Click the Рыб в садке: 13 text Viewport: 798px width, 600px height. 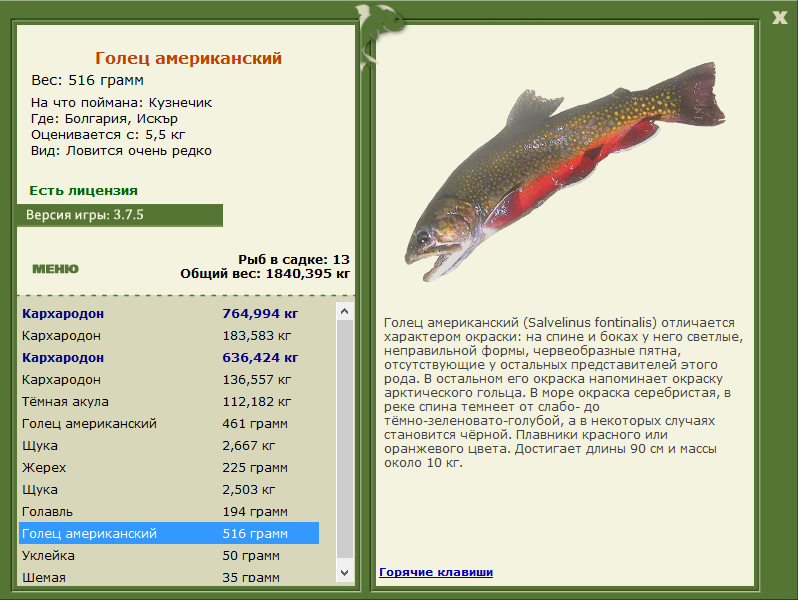[x=294, y=260]
